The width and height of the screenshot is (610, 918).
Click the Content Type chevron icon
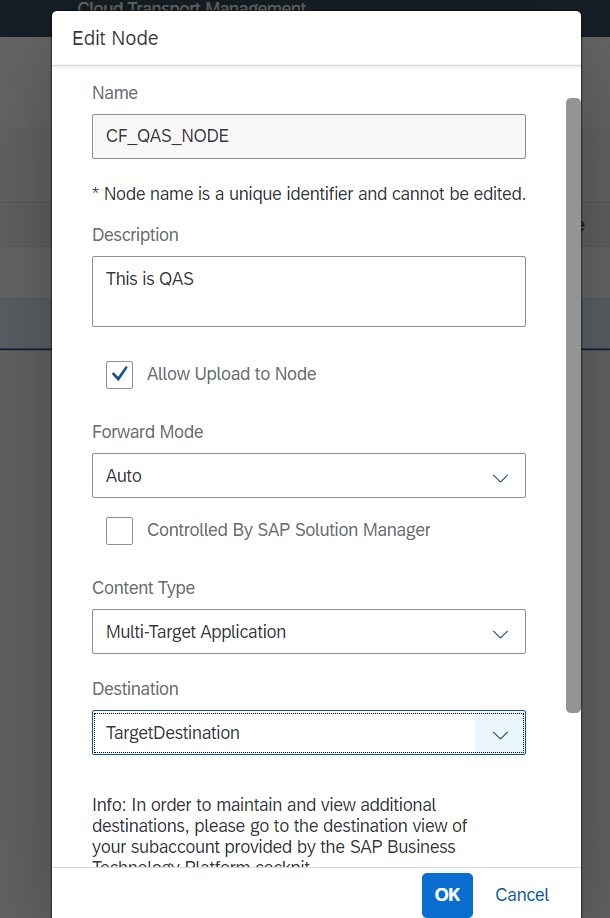[x=501, y=633]
